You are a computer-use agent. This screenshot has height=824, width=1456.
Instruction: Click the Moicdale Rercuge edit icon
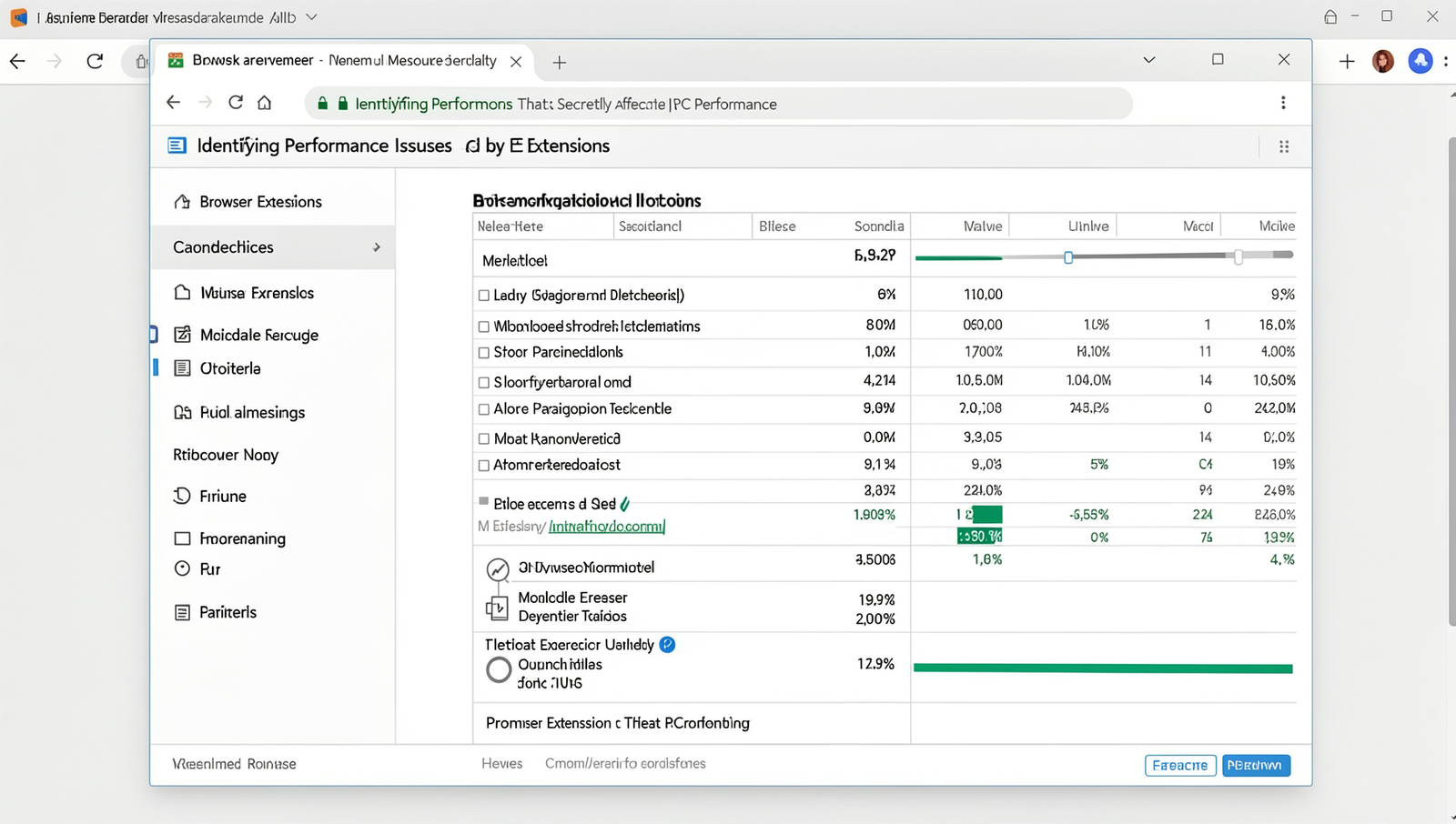pyautogui.click(x=182, y=335)
